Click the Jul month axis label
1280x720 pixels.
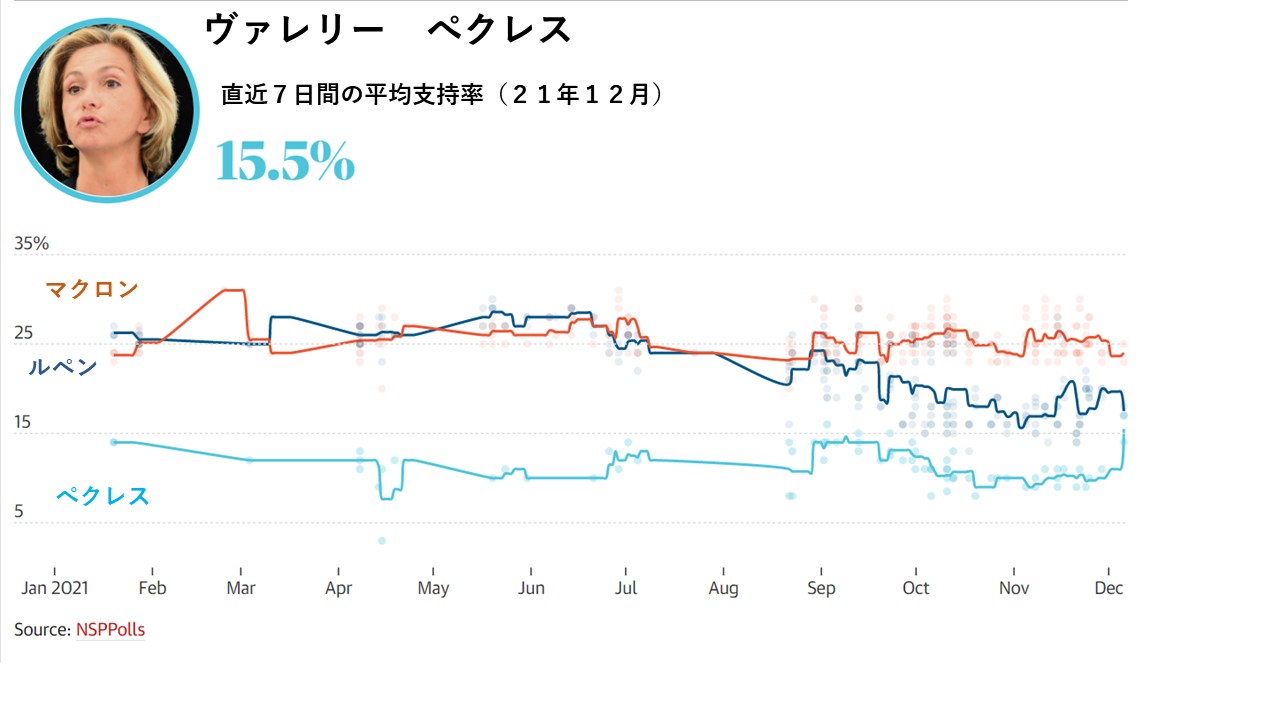627,588
